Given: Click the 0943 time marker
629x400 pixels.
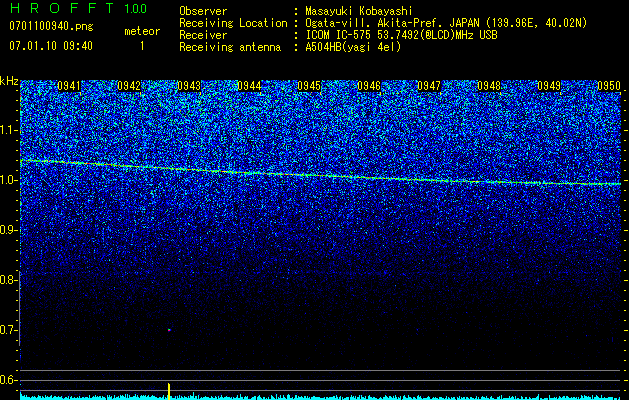Looking at the screenshot, I should [x=189, y=86].
